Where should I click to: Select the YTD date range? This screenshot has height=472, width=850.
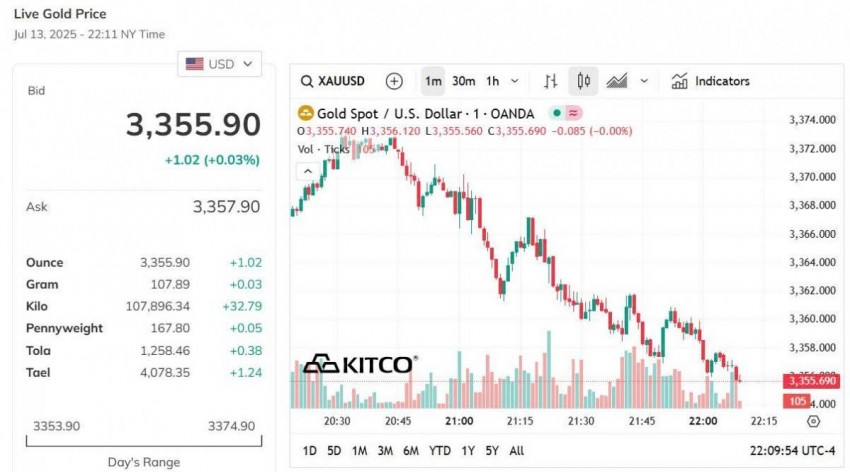[439, 450]
